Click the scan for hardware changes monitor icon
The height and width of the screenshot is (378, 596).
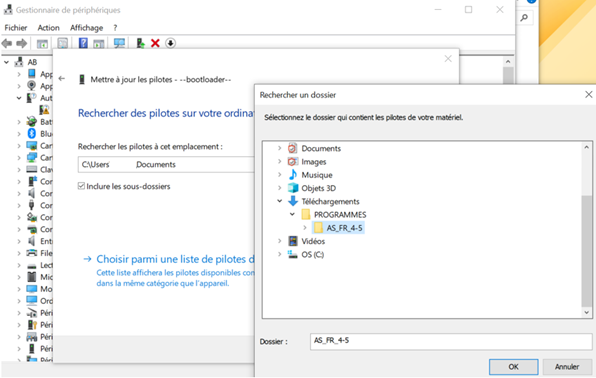119,43
